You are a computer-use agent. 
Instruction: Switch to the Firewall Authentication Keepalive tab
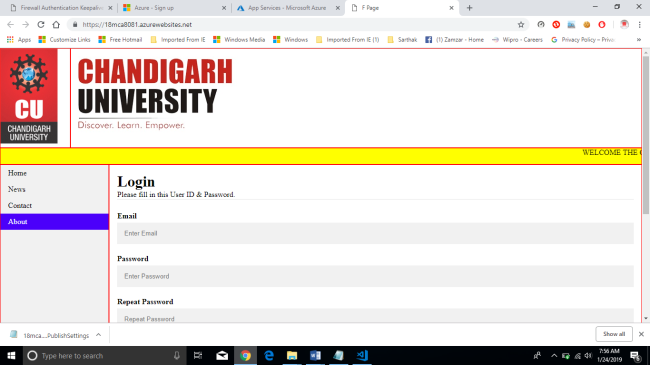tap(61, 8)
